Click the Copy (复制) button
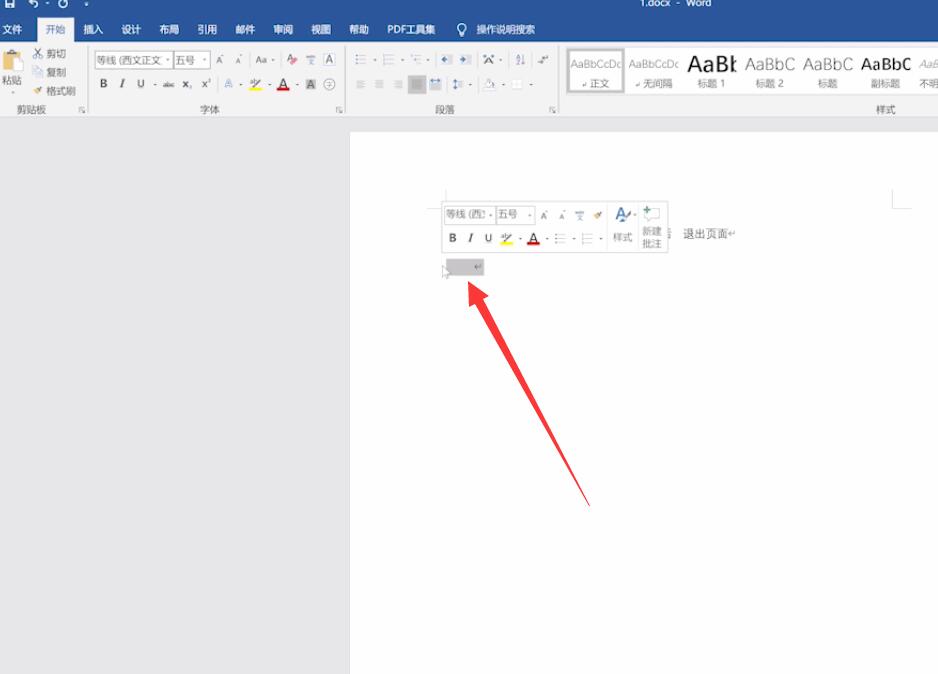 tap(50, 72)
